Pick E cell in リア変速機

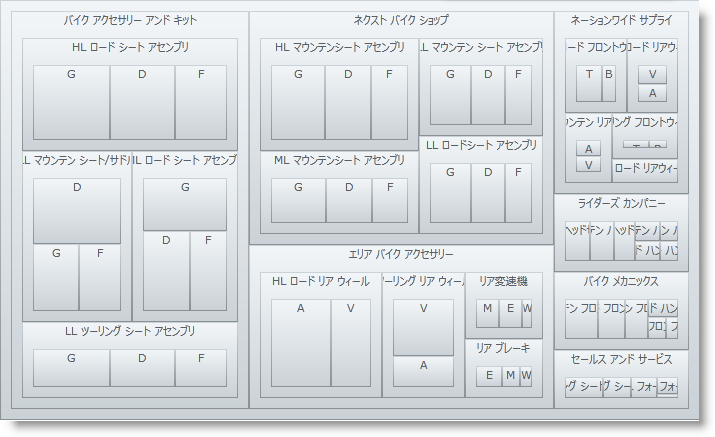coord(510,313)
